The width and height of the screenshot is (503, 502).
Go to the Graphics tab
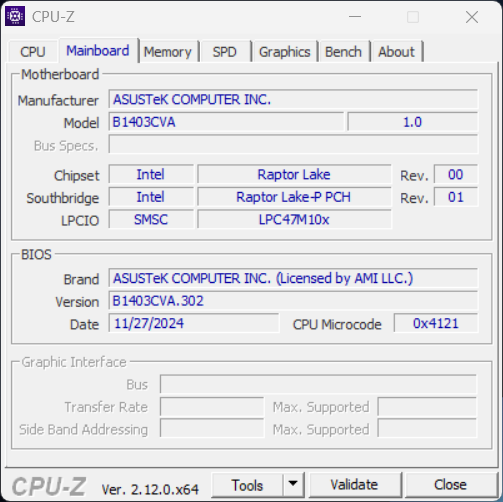click(285, 52)
